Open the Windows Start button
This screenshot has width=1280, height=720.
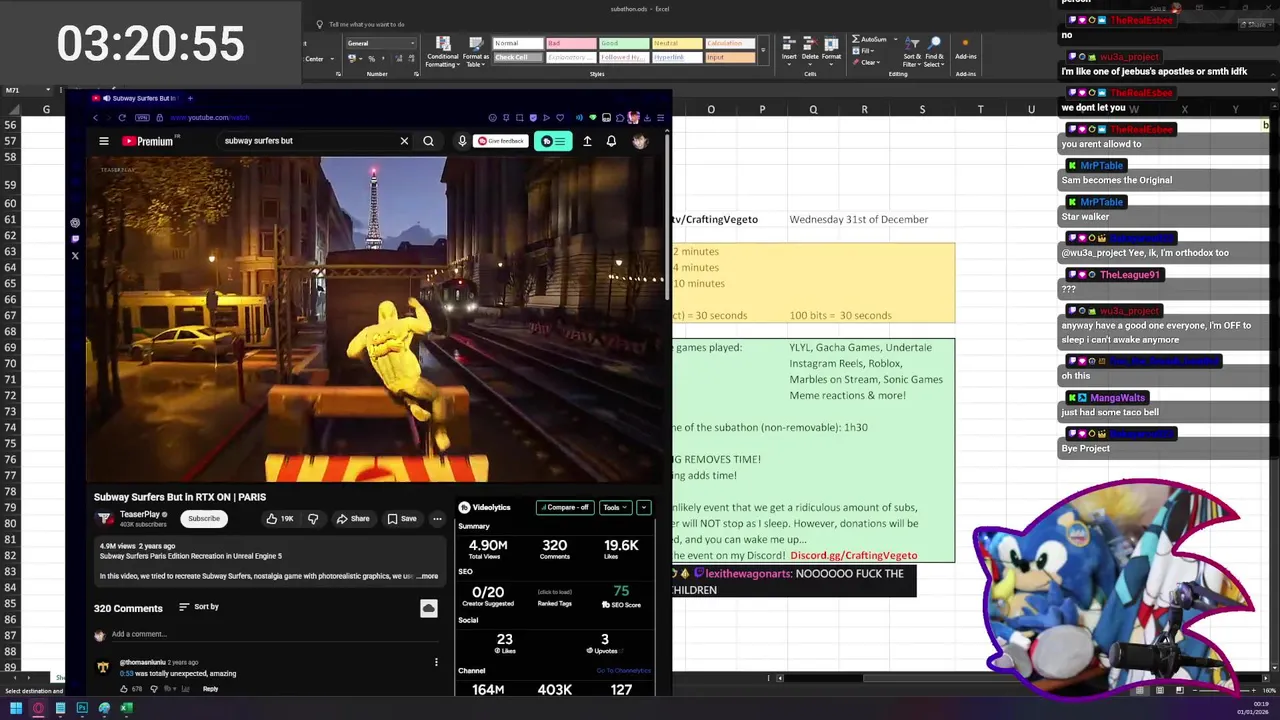pos(16,708)
